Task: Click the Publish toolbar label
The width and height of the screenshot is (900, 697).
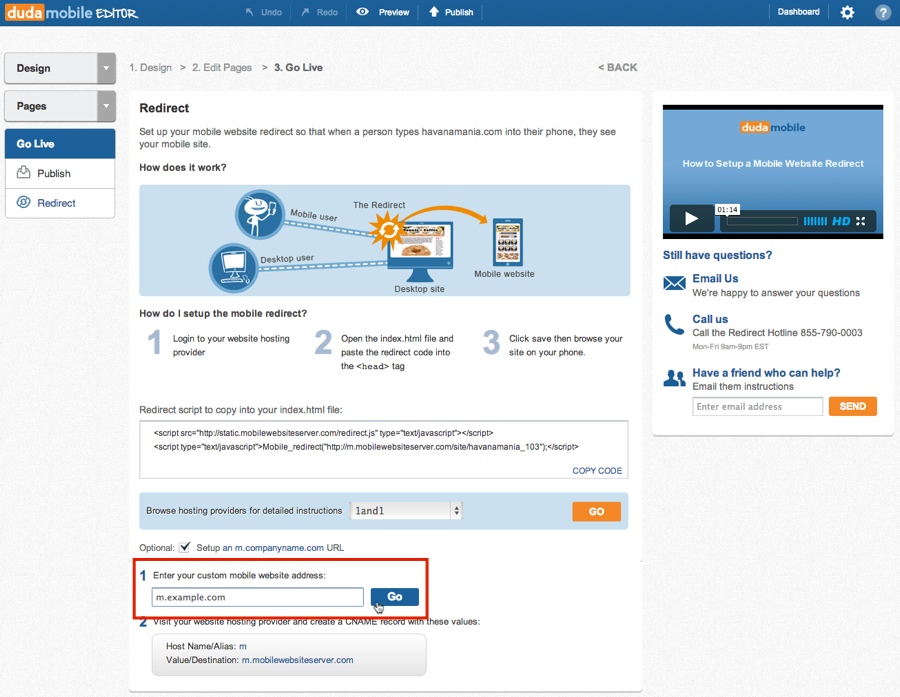Action: pyautogui.click(x=459, y=12)
